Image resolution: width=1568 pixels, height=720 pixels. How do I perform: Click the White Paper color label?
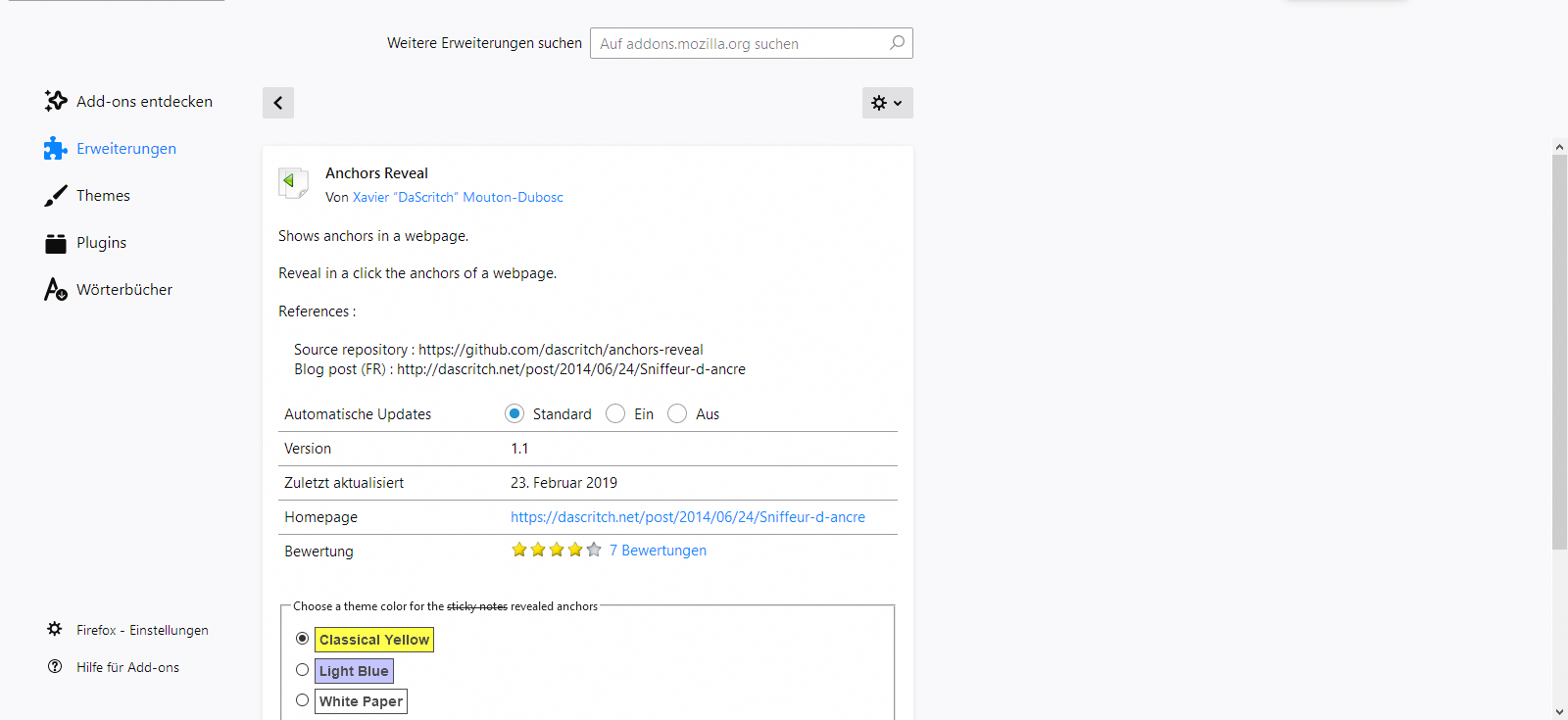pos(361,701)
